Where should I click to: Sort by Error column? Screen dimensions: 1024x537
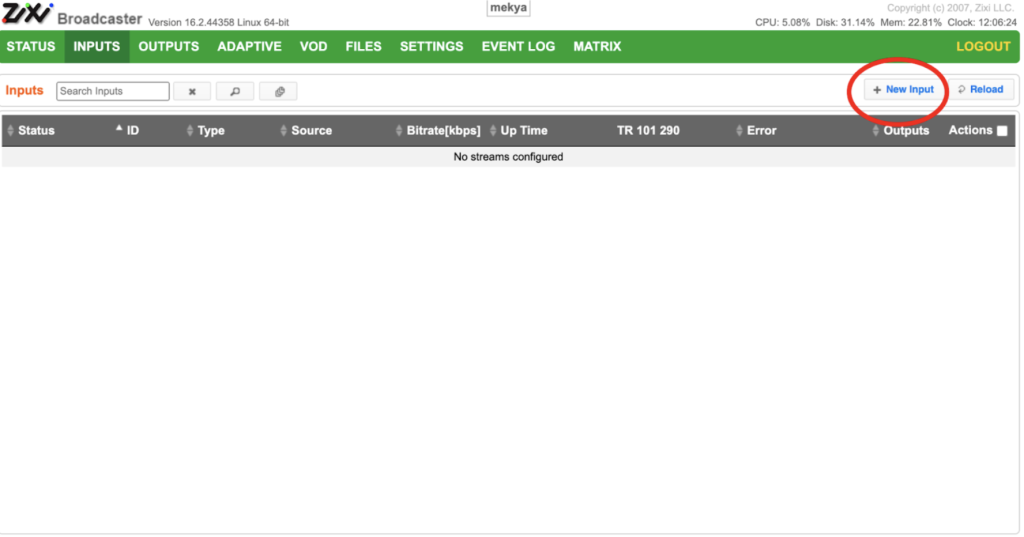click(x=761, y=131)
